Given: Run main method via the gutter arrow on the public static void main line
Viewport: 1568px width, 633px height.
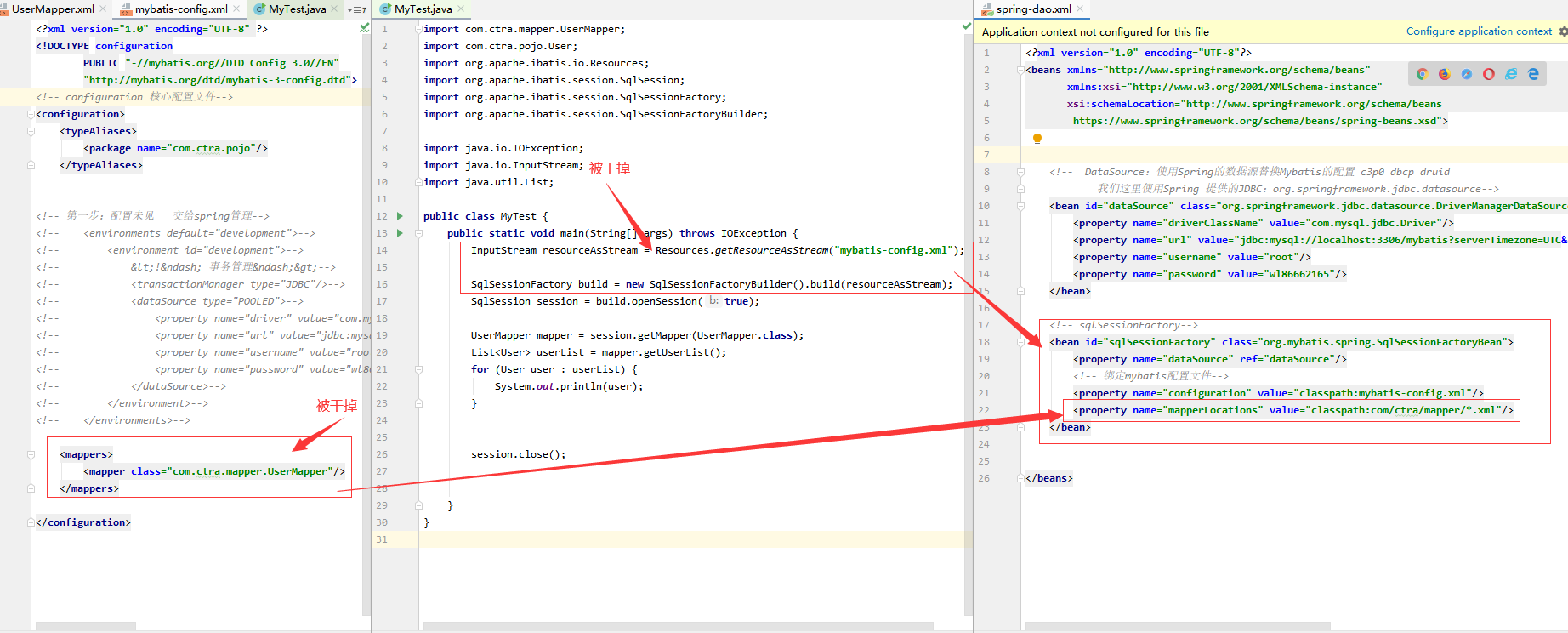Looking at the screenshot, I should click(400, 233).
